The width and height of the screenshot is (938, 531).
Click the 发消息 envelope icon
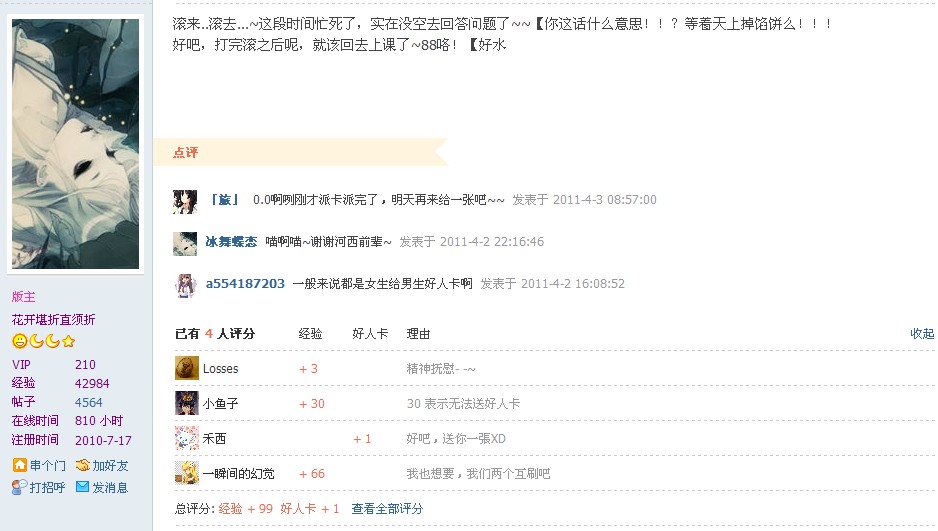(83, 487)
